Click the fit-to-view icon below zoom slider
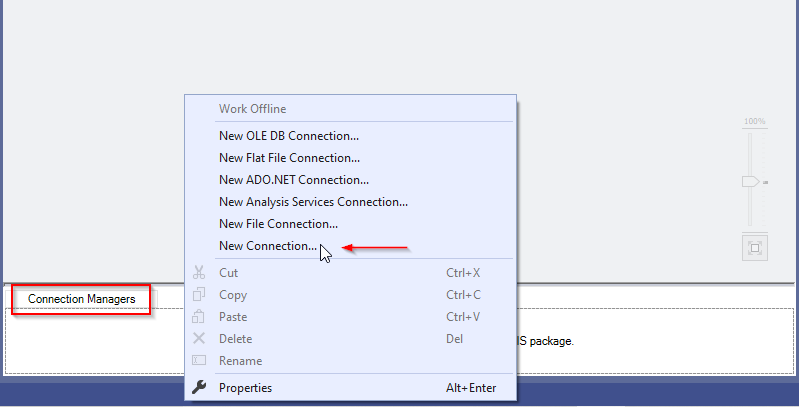Image resolution: width=799 pixels, height=407 pixels. click(x=755, y=247)
